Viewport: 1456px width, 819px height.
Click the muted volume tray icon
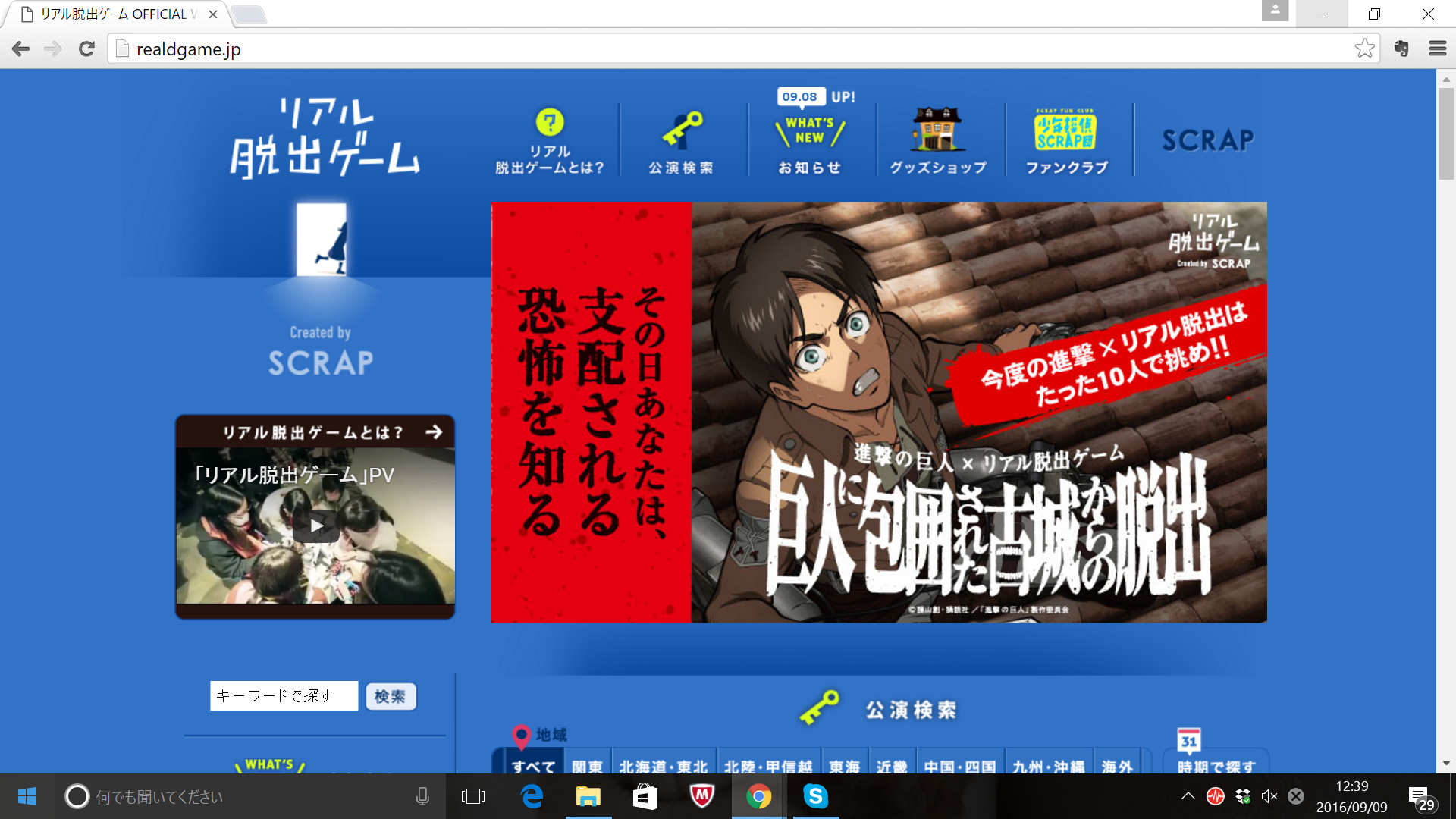[1269, 796]
